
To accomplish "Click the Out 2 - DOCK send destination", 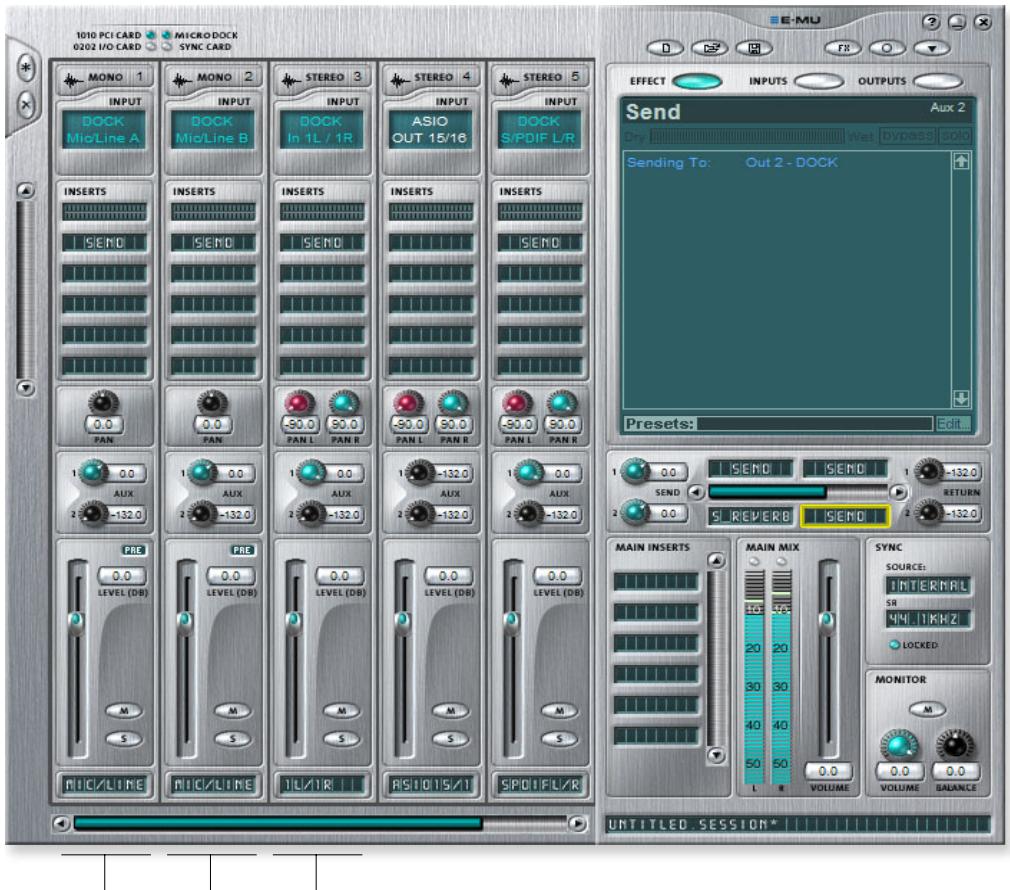I will click(792, 162).
